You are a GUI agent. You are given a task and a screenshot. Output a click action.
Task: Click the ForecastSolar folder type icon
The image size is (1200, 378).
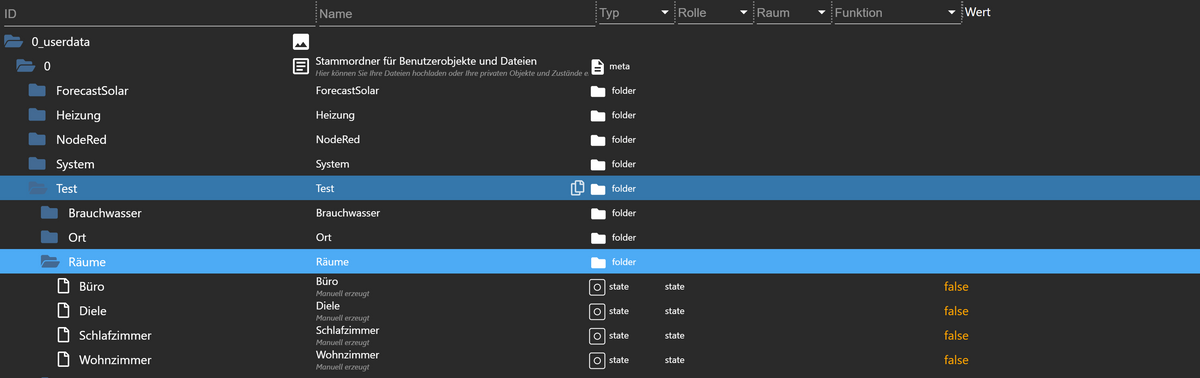[598, 91]
